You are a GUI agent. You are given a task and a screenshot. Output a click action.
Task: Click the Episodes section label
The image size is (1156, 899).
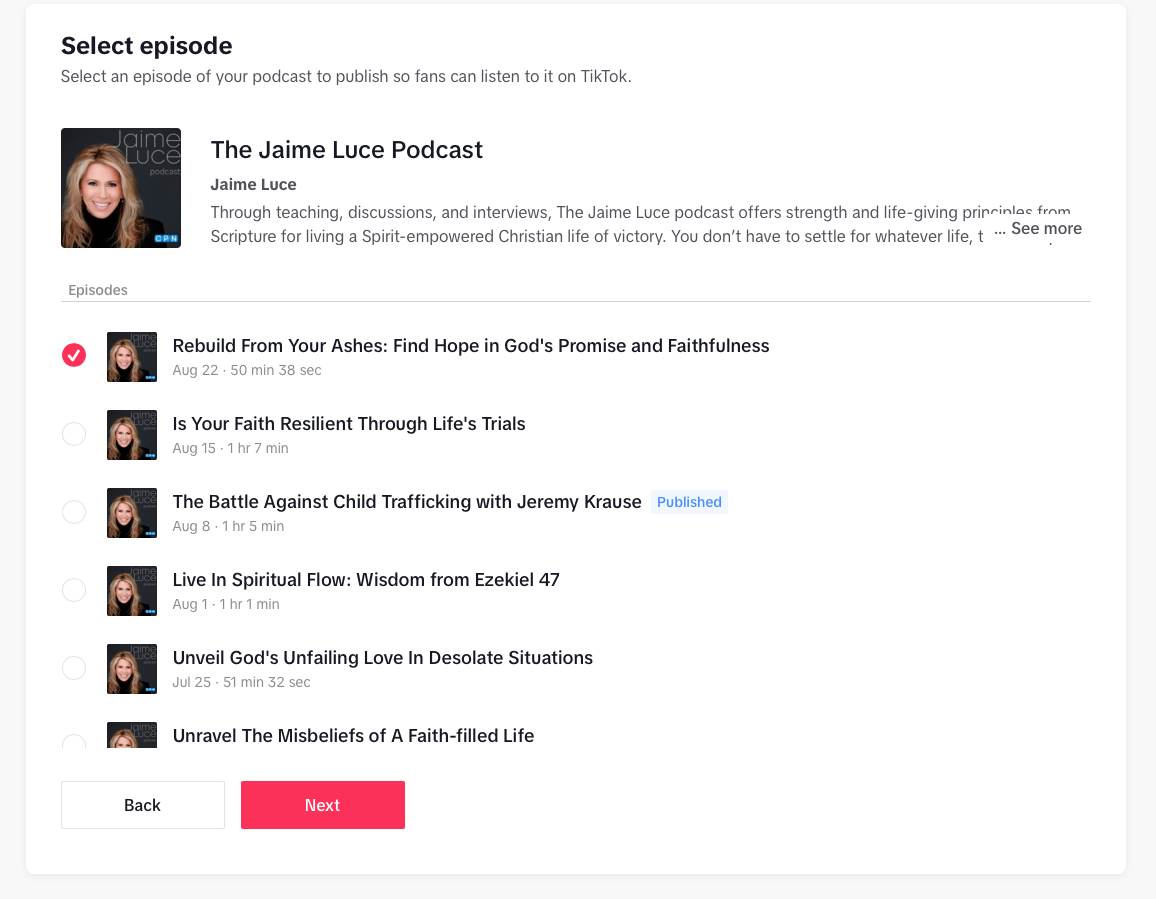click(x=98, y=291)
